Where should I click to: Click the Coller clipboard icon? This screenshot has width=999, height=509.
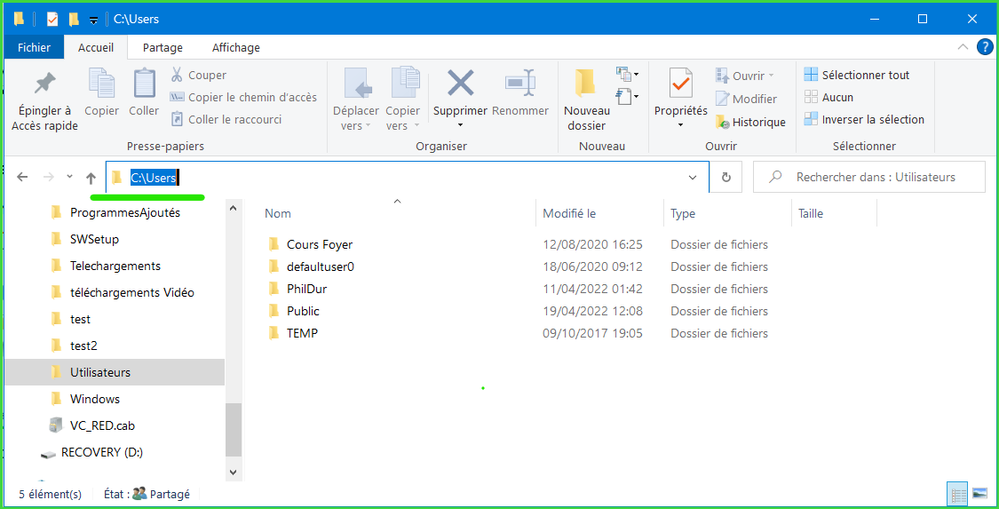click(x=144, y=84)
